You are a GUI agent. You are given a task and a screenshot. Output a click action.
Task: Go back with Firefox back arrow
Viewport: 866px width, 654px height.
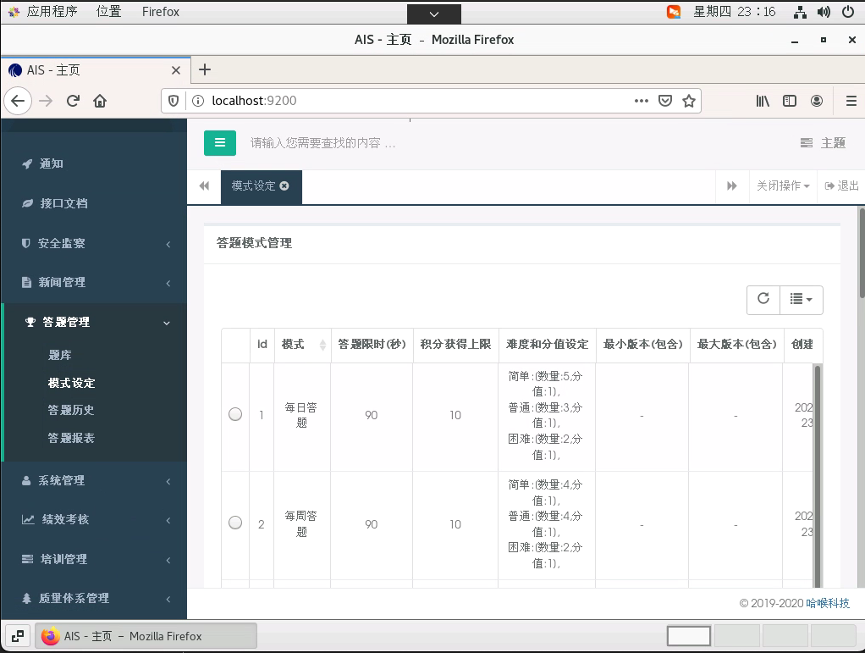pyautogui.click(x=18, y=101)
